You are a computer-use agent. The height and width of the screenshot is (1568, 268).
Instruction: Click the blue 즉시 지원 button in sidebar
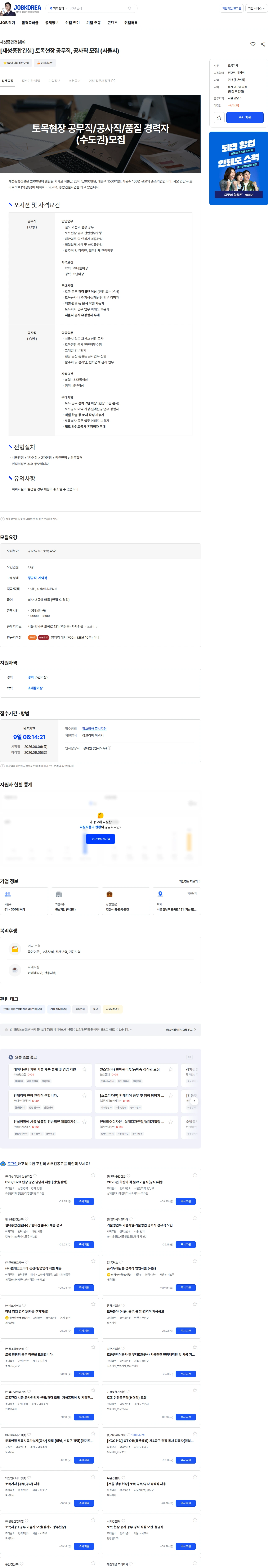[245, 117]
